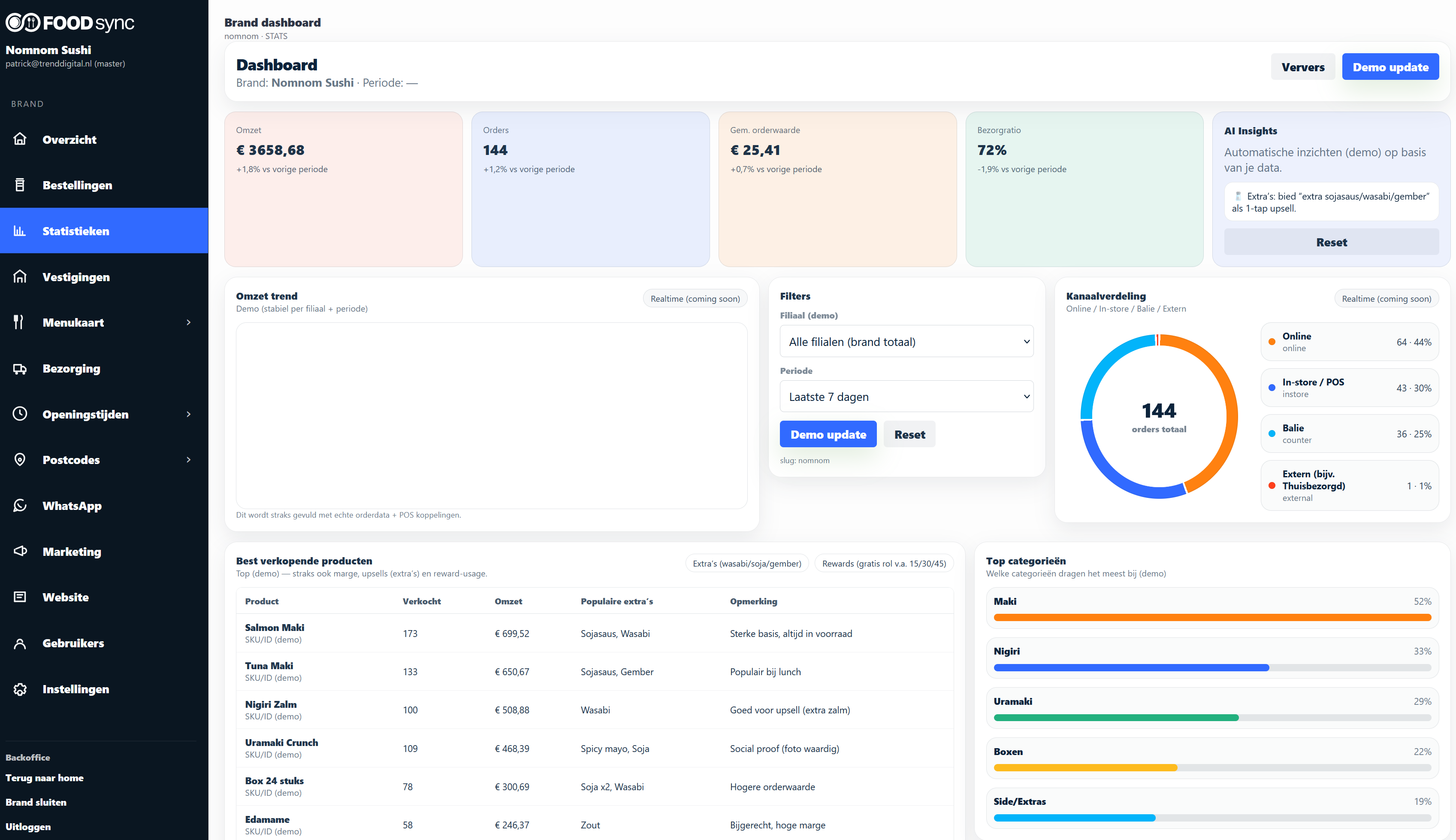Image resolution: width=1456 pixels, height=840 pixels.
Task: Click the Openingstijden clock icon
Action: pos(20,414)
